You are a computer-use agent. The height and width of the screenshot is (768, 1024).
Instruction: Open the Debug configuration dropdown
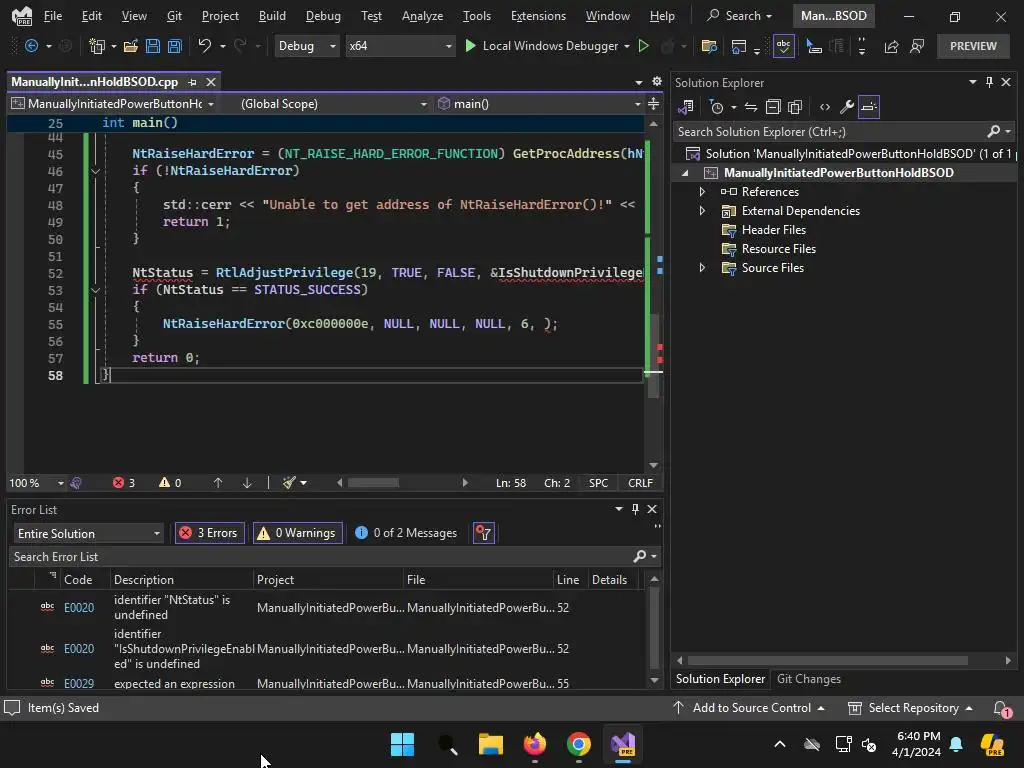307,46
